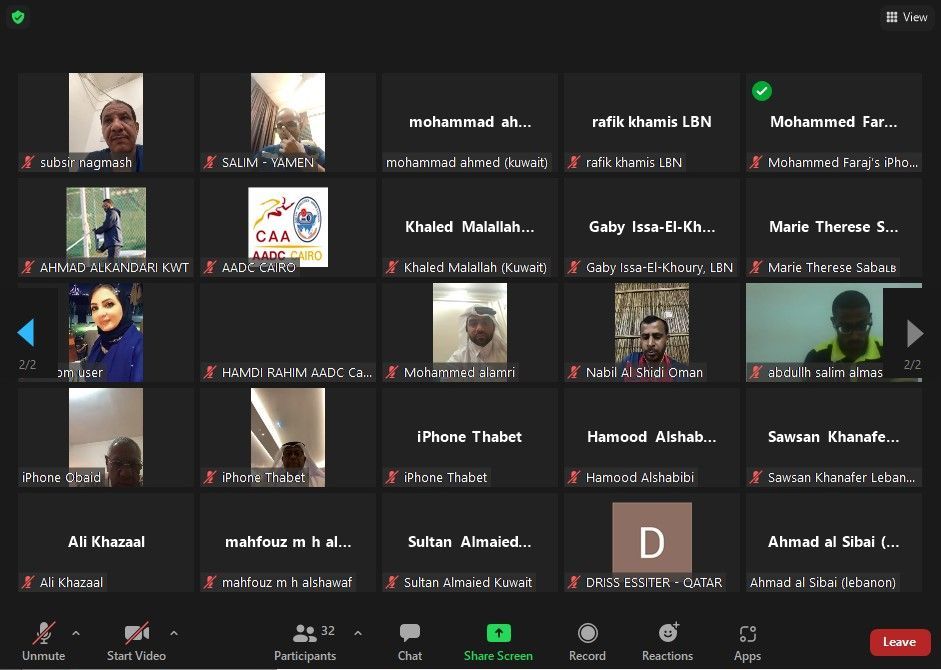Open the Participants list

[305, 641]
